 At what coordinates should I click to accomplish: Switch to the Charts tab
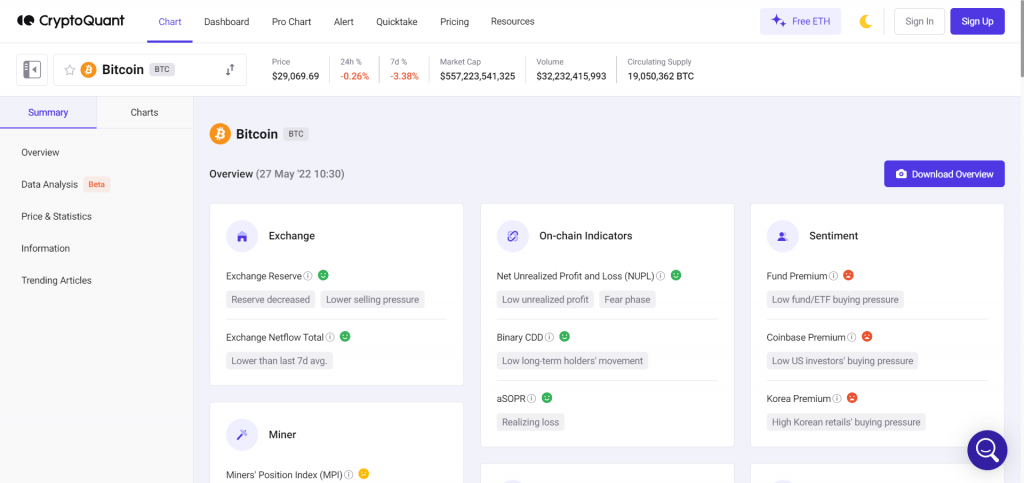tap(144, 113)
